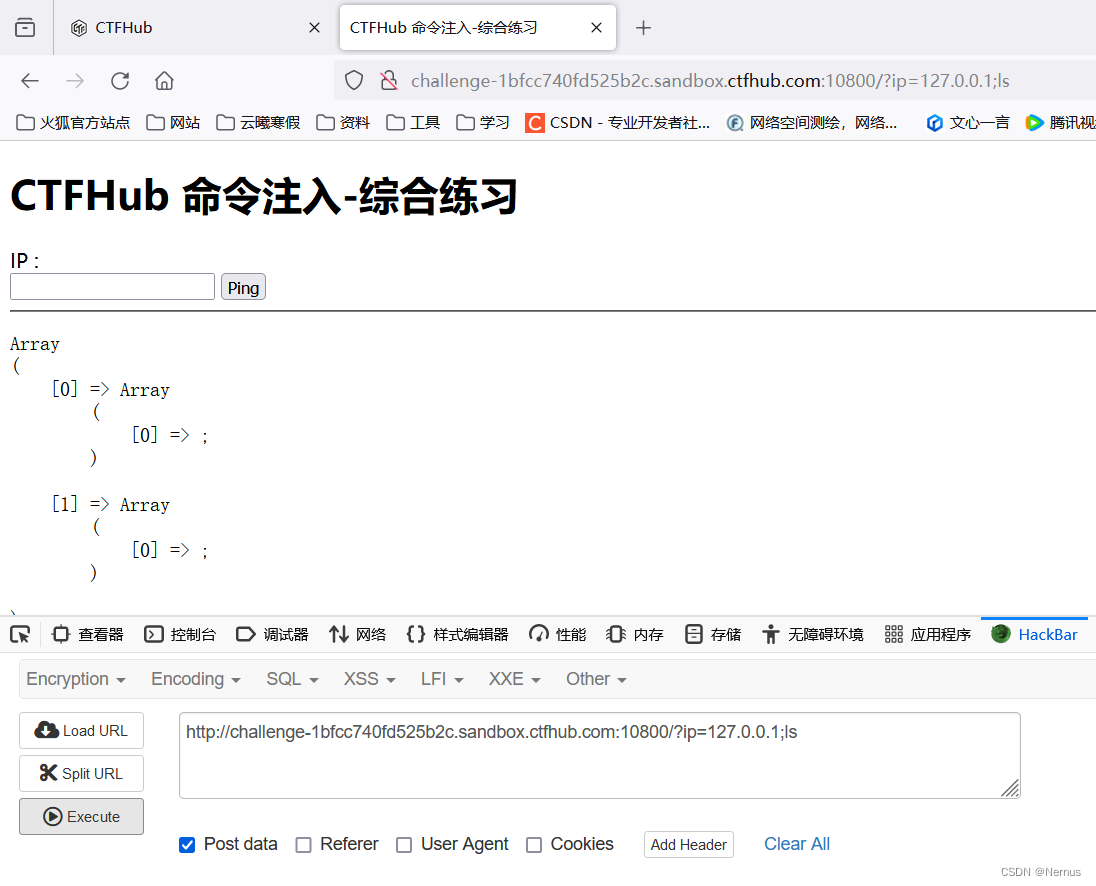Expand the Encryption dropdown
Image resolution: width=1096 pixels, height=886 pixels.
coord(75,679)
